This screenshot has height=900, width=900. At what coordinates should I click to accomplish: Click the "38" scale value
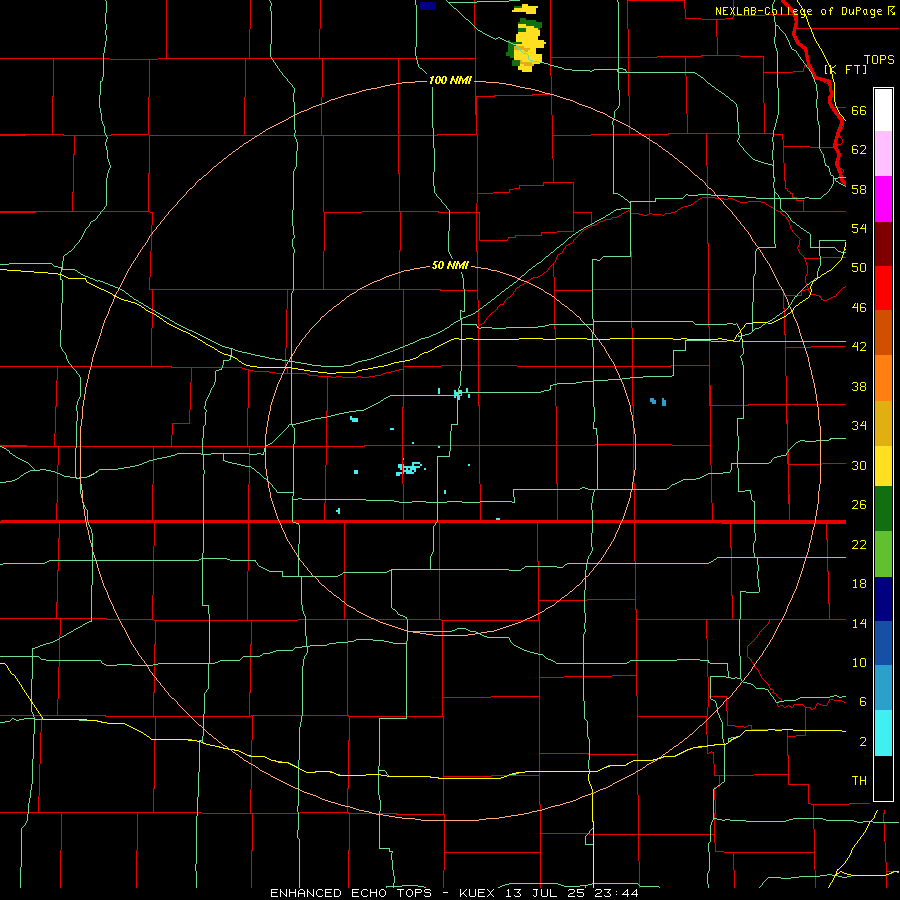coord(859,386)
